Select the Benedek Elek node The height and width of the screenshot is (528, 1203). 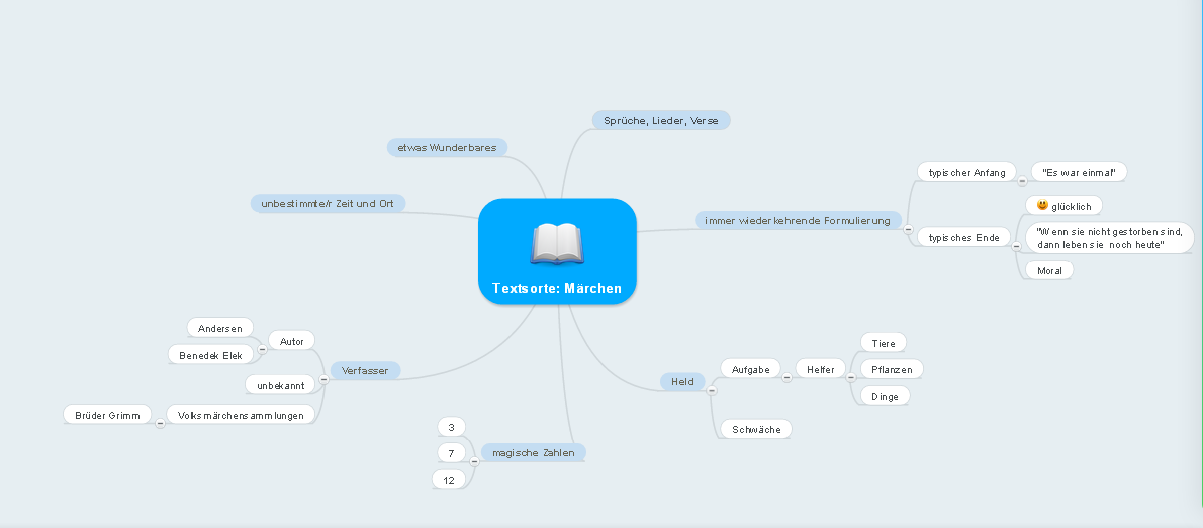pos(211,355)
